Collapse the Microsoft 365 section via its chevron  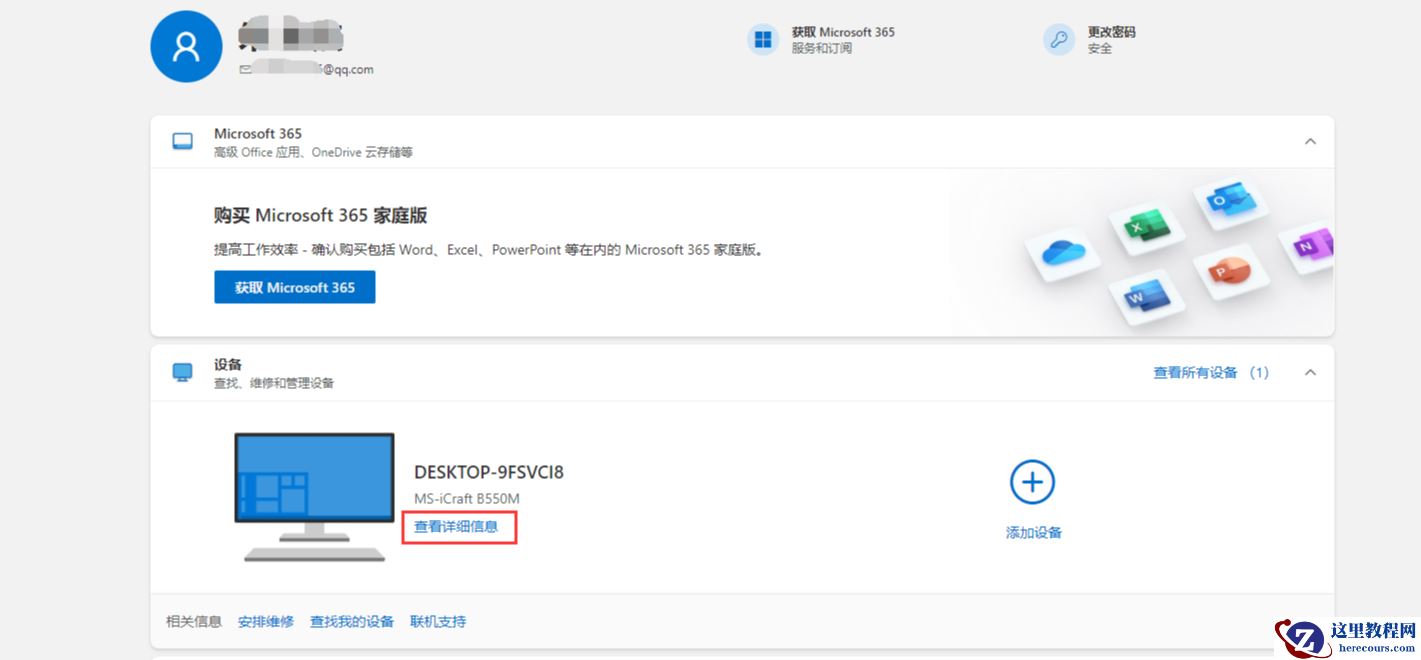[x=1310, y=142]
